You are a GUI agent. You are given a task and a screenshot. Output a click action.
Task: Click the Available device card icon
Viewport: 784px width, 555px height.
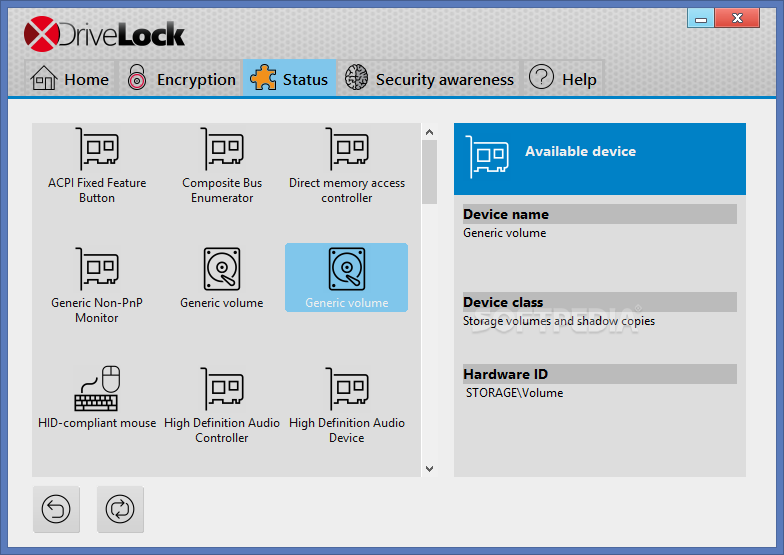tap(487, 156)
